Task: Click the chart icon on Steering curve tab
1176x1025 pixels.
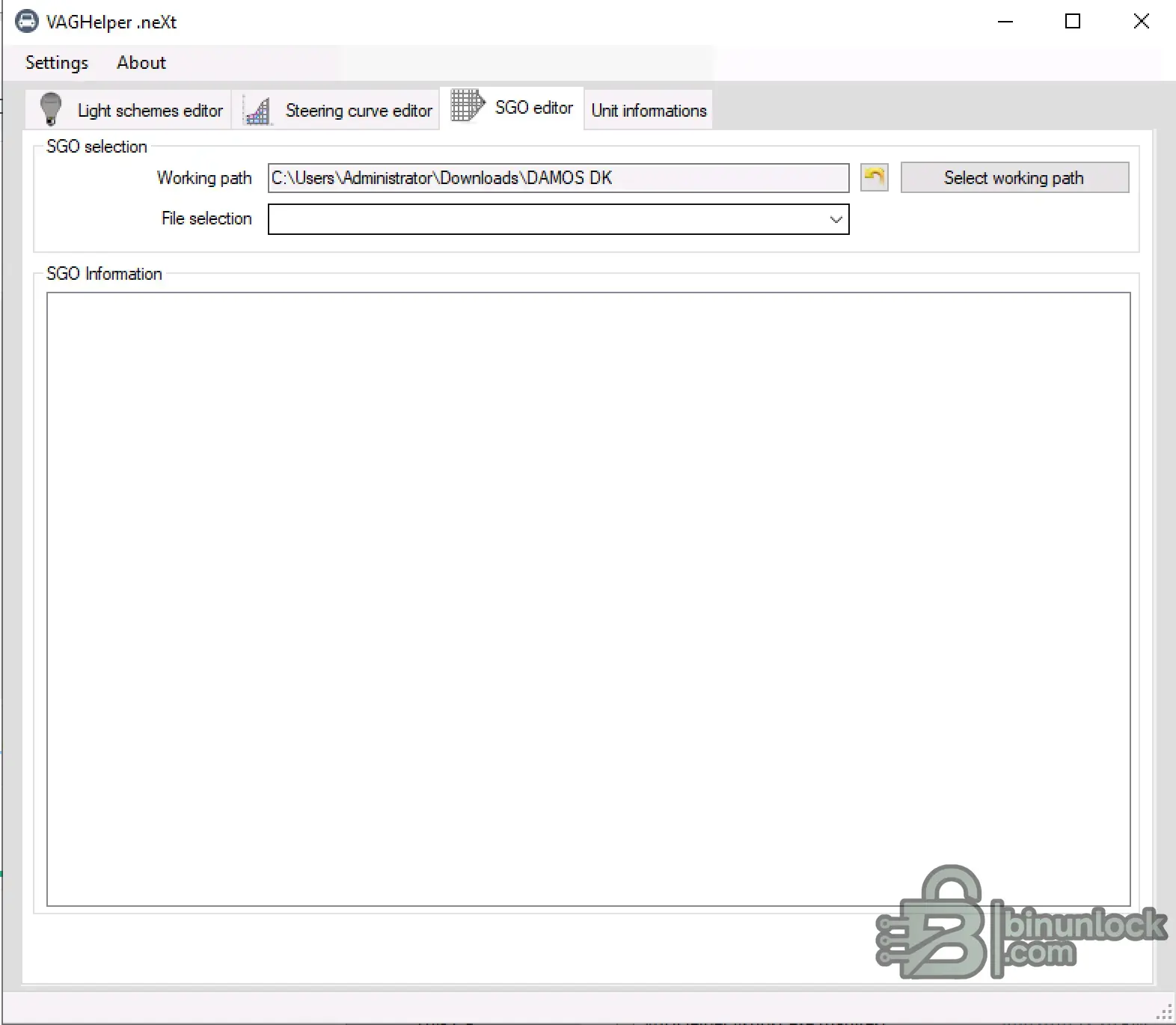Action: click(257, 111)
